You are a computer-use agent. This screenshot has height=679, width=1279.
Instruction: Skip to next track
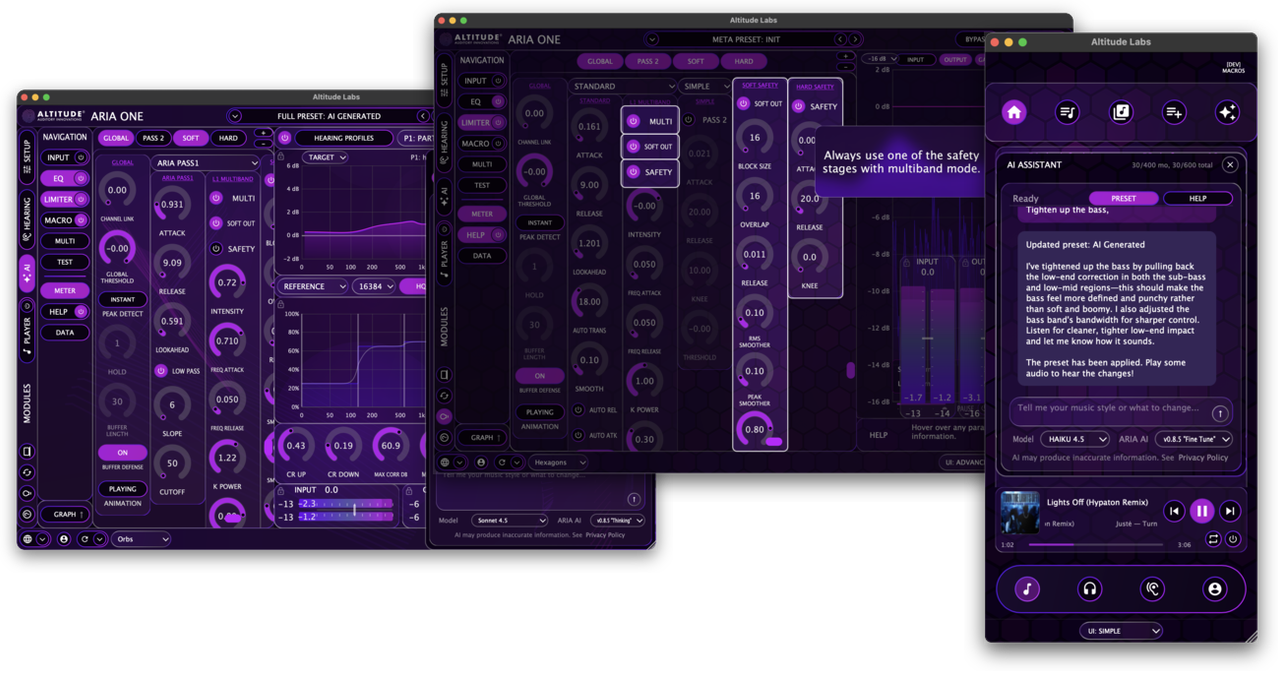pyautogui.click(x=1230, y=511)
